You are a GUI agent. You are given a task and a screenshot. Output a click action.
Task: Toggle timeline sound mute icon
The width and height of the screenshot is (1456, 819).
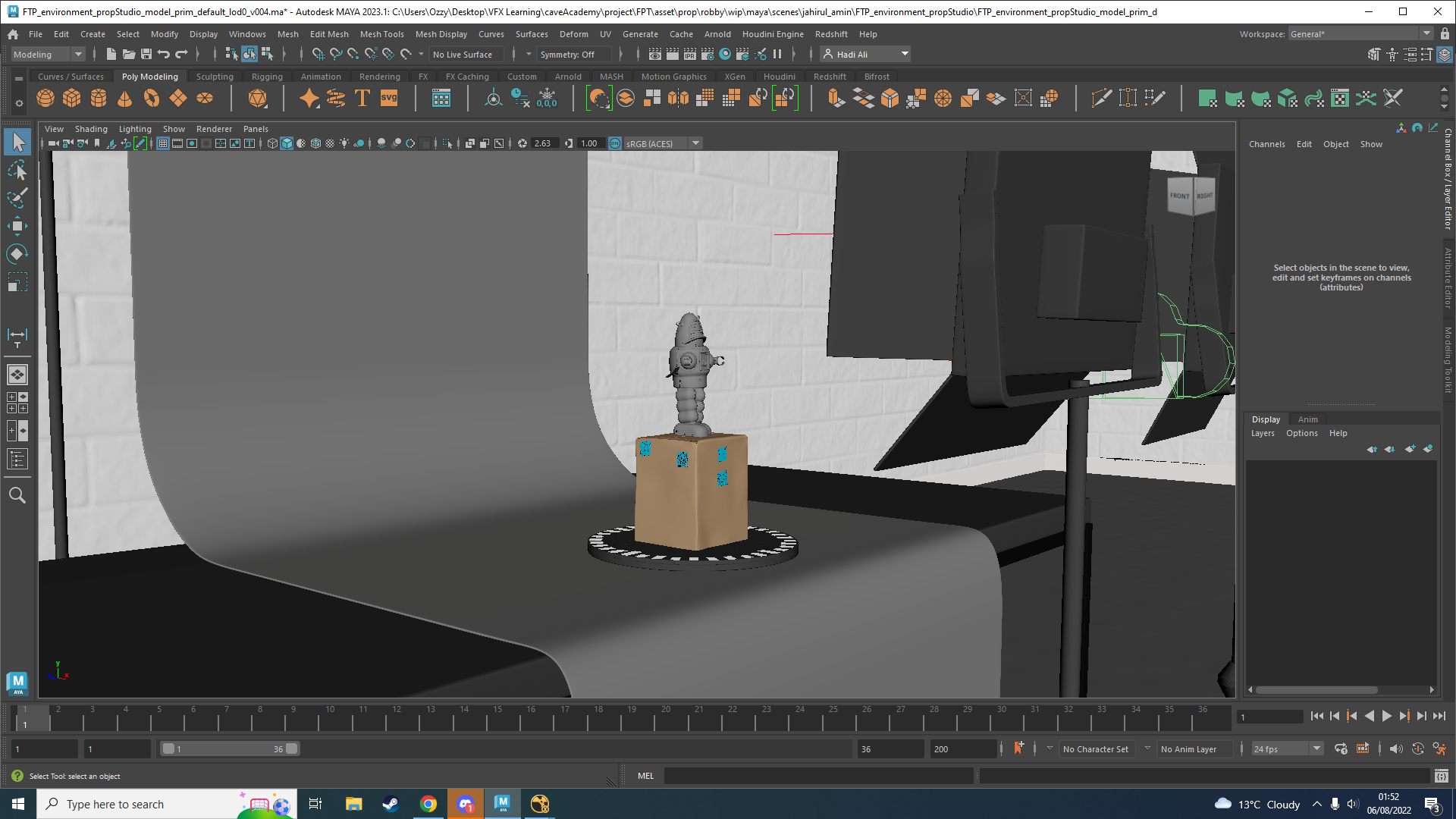pos(1396,748)
